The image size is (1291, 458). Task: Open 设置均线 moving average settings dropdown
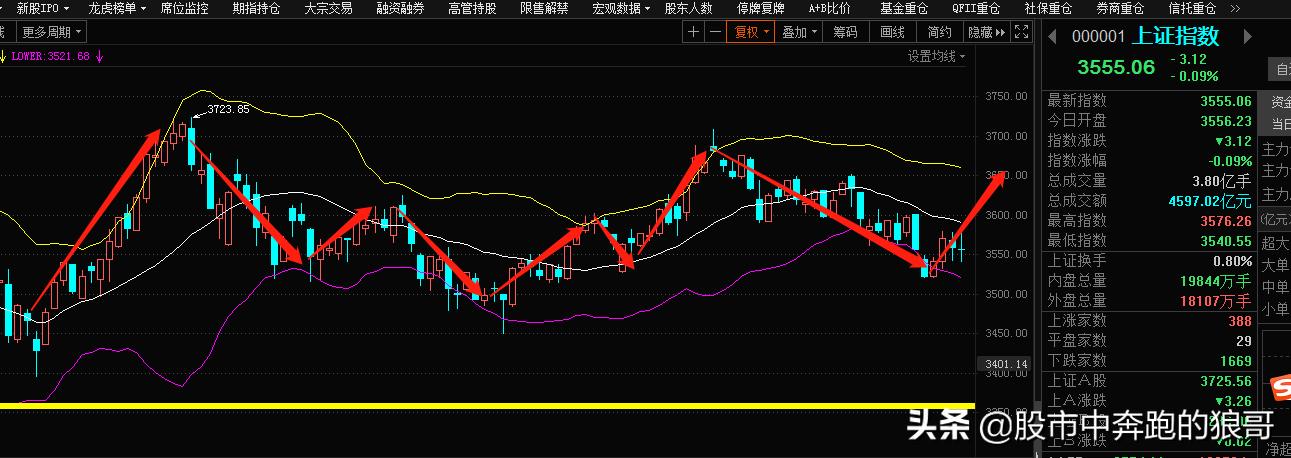tap(936, 56)
